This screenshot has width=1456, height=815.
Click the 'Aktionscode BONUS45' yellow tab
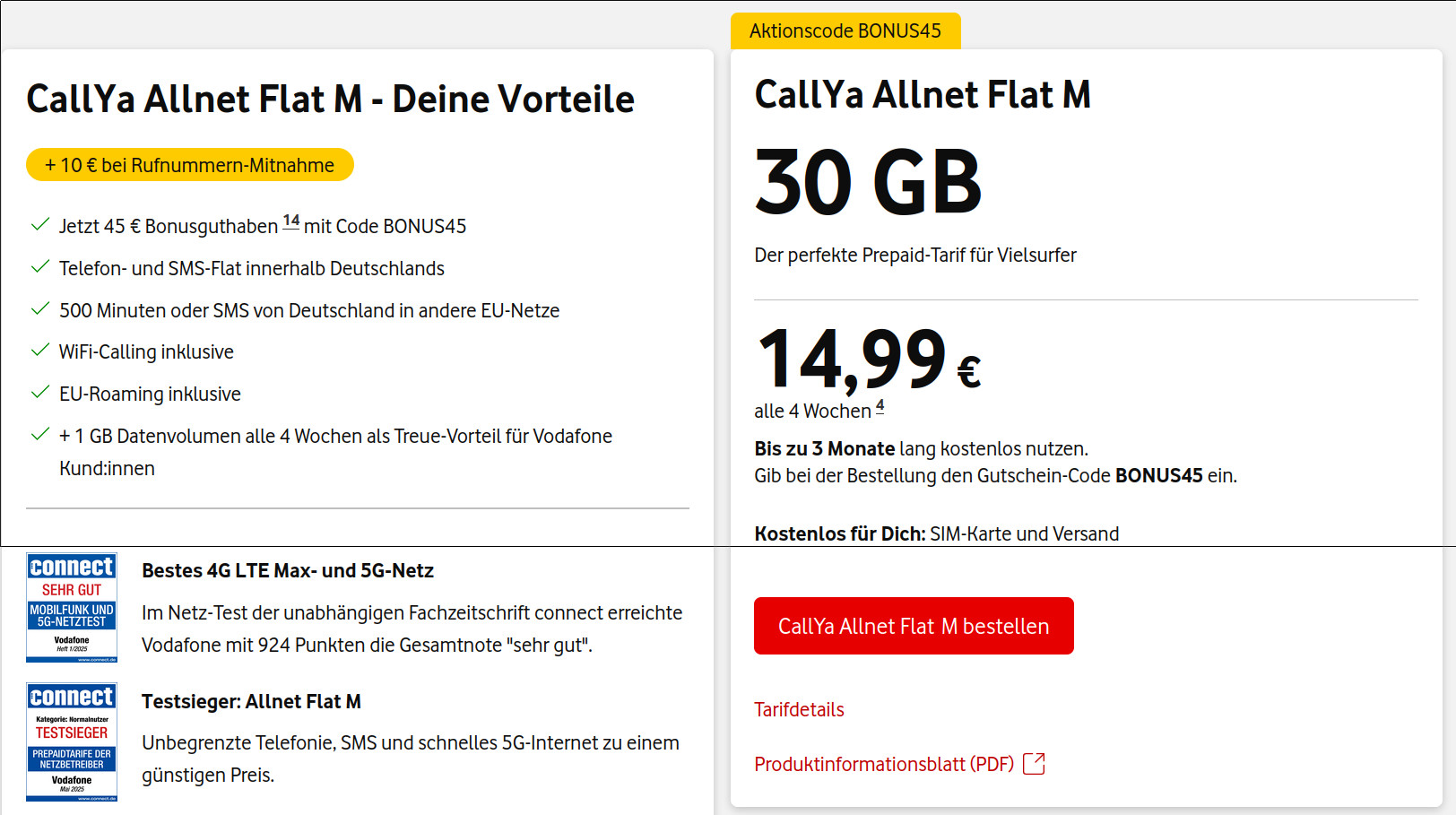click(845, 31)
